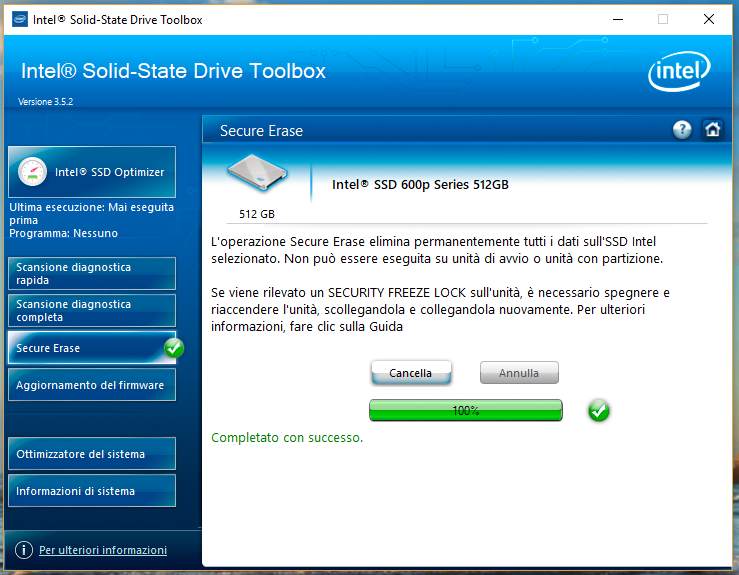Click the green checkmark beside Secure Erase
Viewport: 739px width, 575px height.
point(174,348)
